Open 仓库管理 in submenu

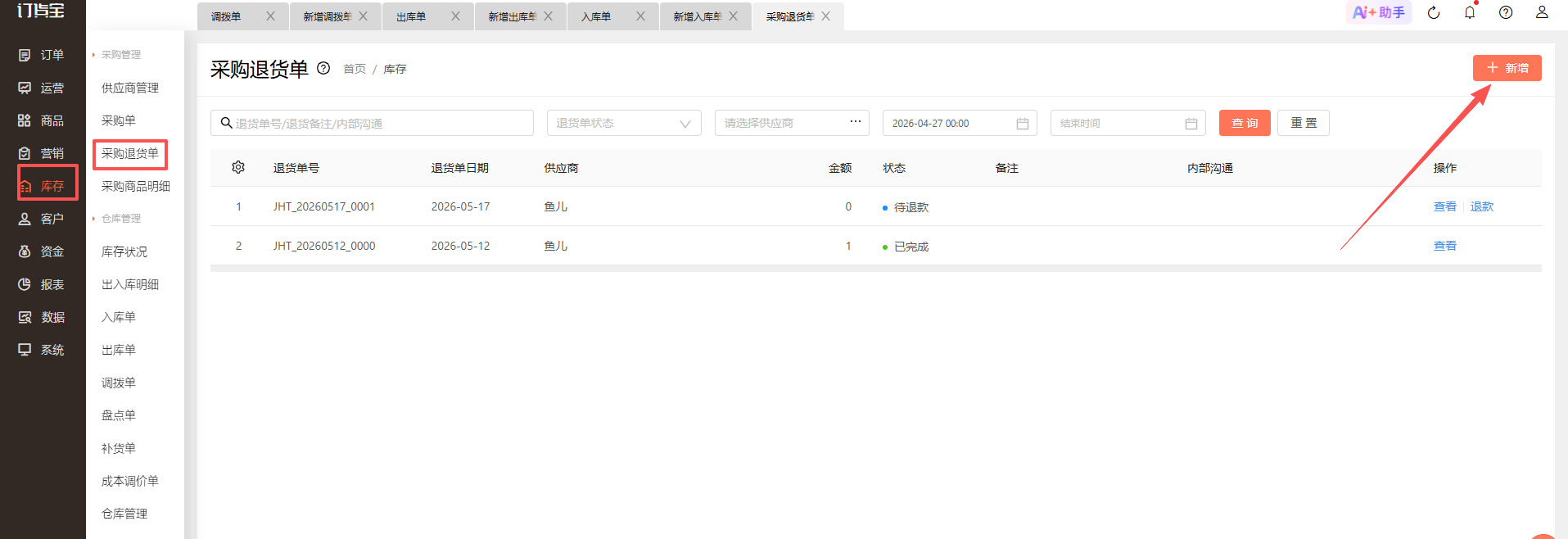124,514
